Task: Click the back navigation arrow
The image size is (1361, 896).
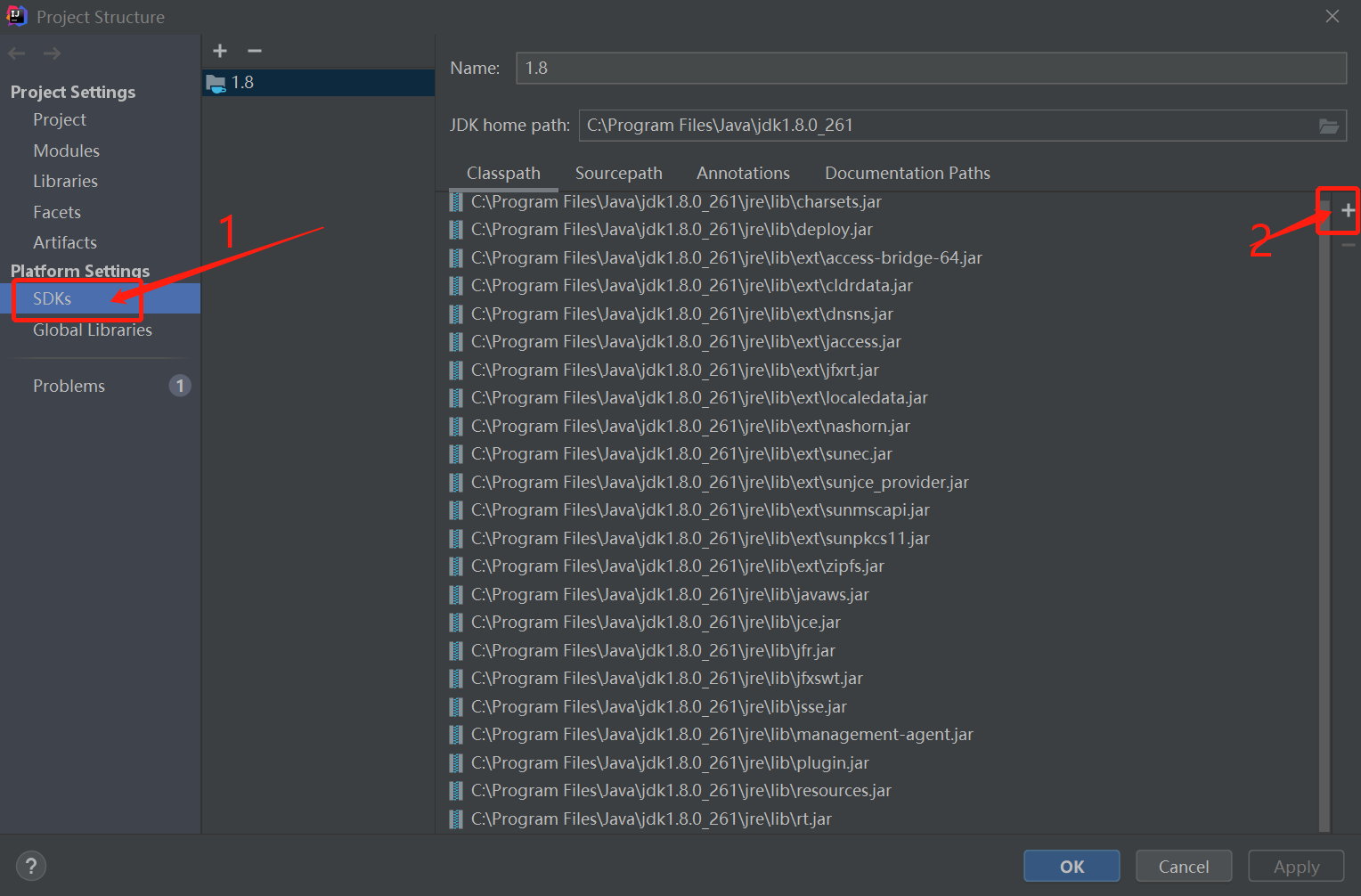Action: (16, 53)
